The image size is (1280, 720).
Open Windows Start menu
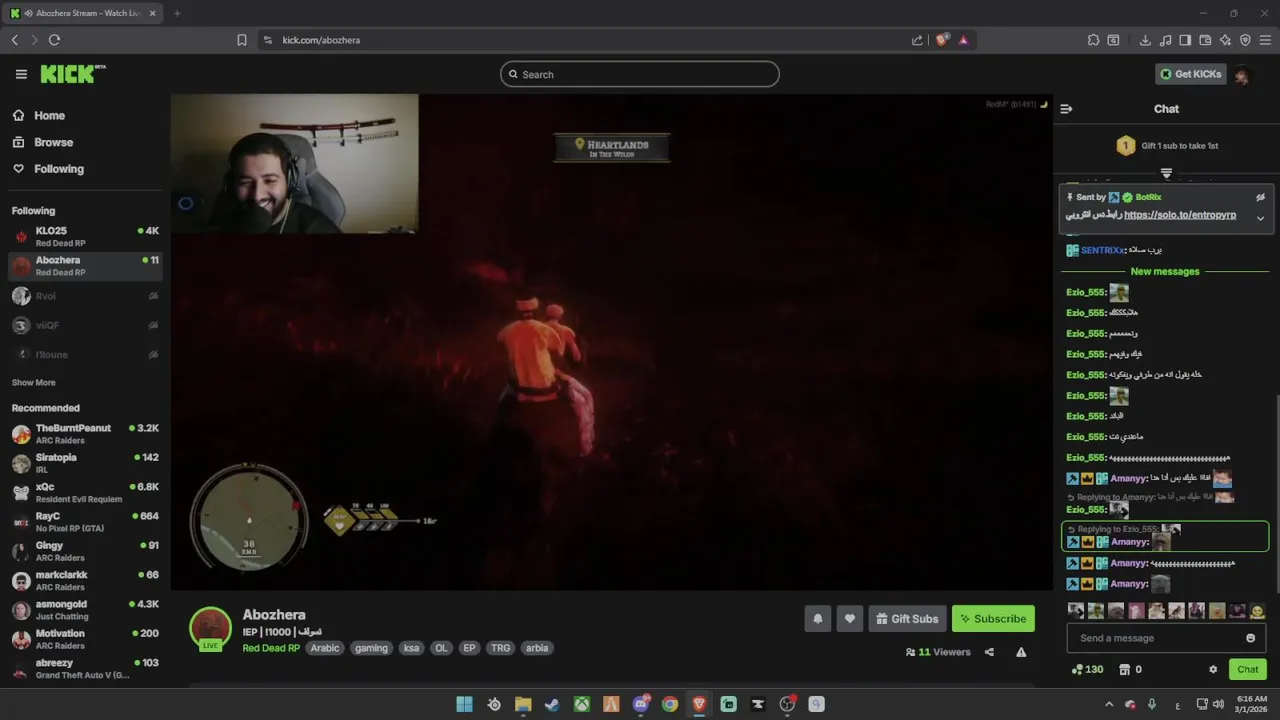click(464, 704)
